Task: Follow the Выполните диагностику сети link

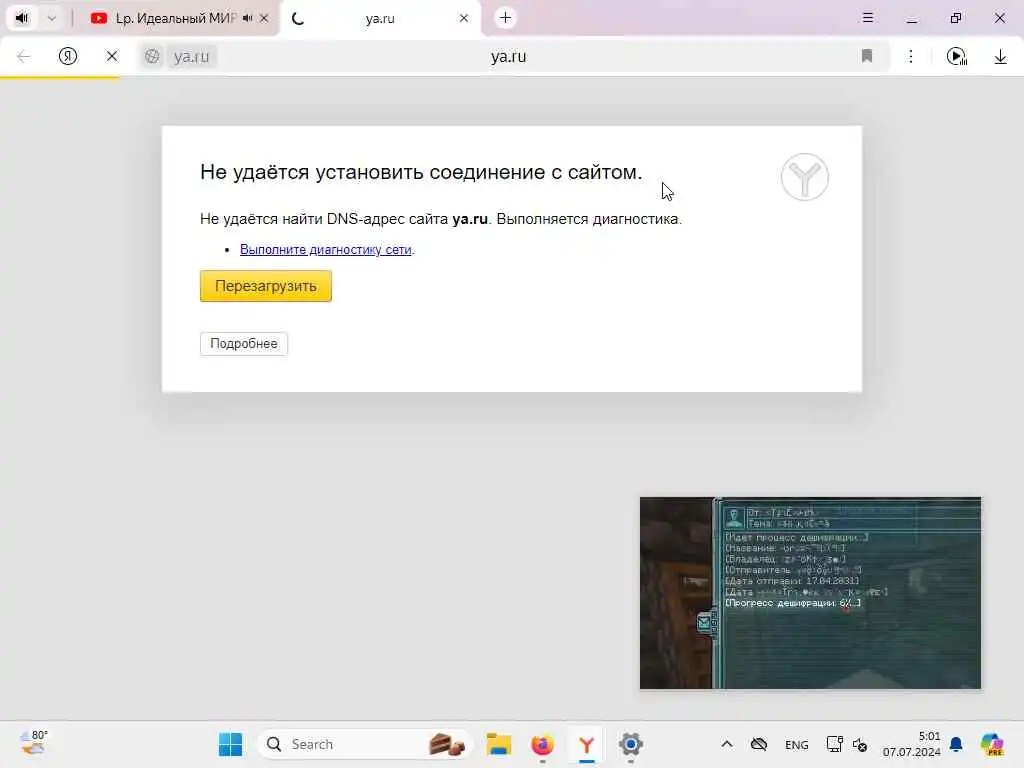Action: point(326,249)
